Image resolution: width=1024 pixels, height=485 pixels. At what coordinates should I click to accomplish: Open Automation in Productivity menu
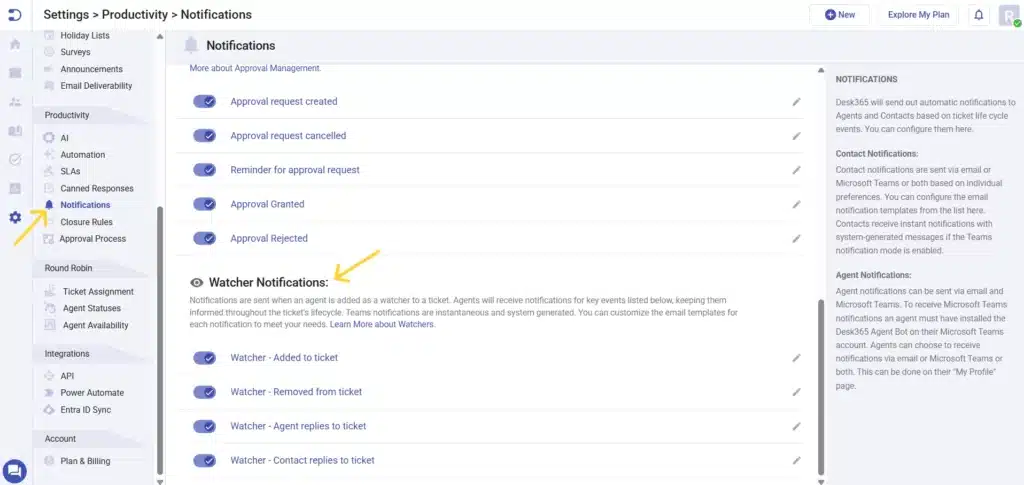[82, 155]
